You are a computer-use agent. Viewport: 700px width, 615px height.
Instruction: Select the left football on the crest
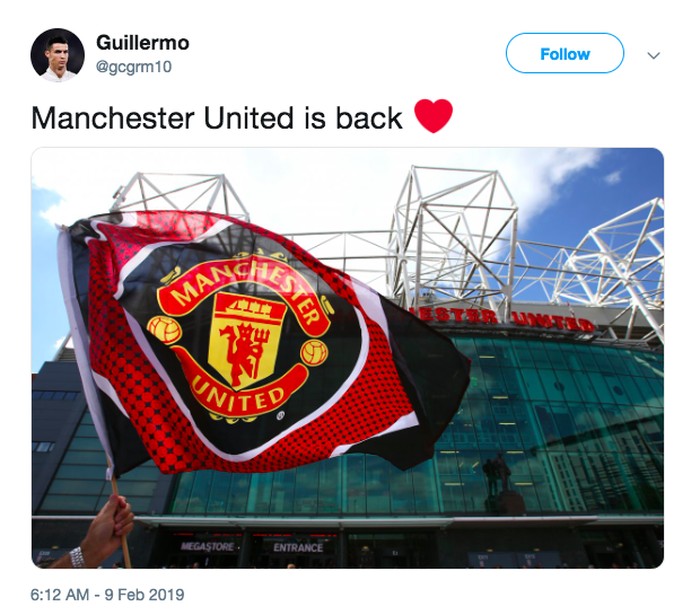coord(164,329)
